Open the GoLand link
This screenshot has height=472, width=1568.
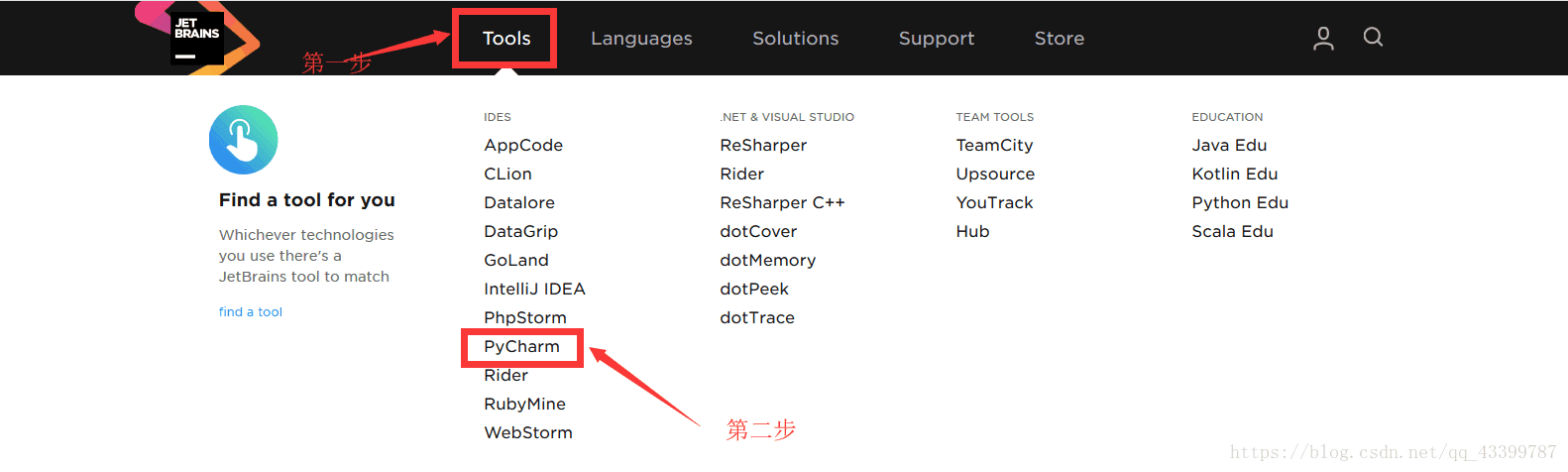[515, 260]
